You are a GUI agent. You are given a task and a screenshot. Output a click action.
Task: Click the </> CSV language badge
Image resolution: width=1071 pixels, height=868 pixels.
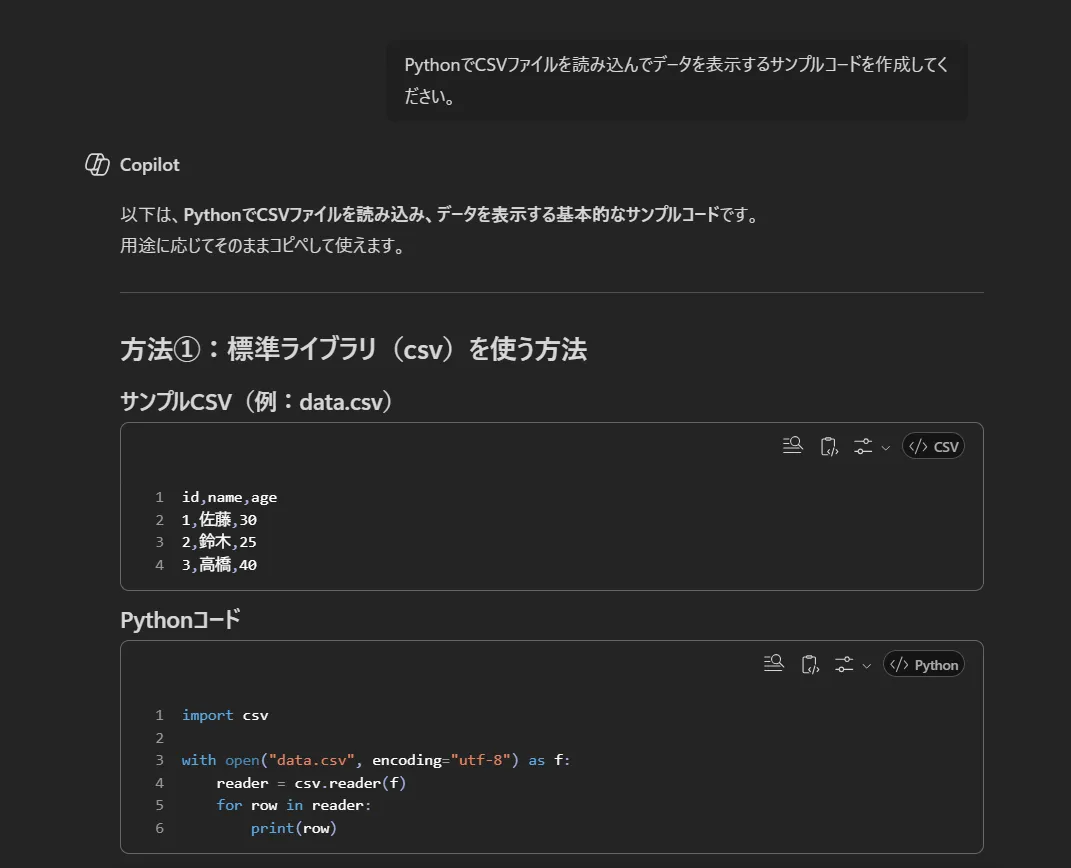pos(932,446)
